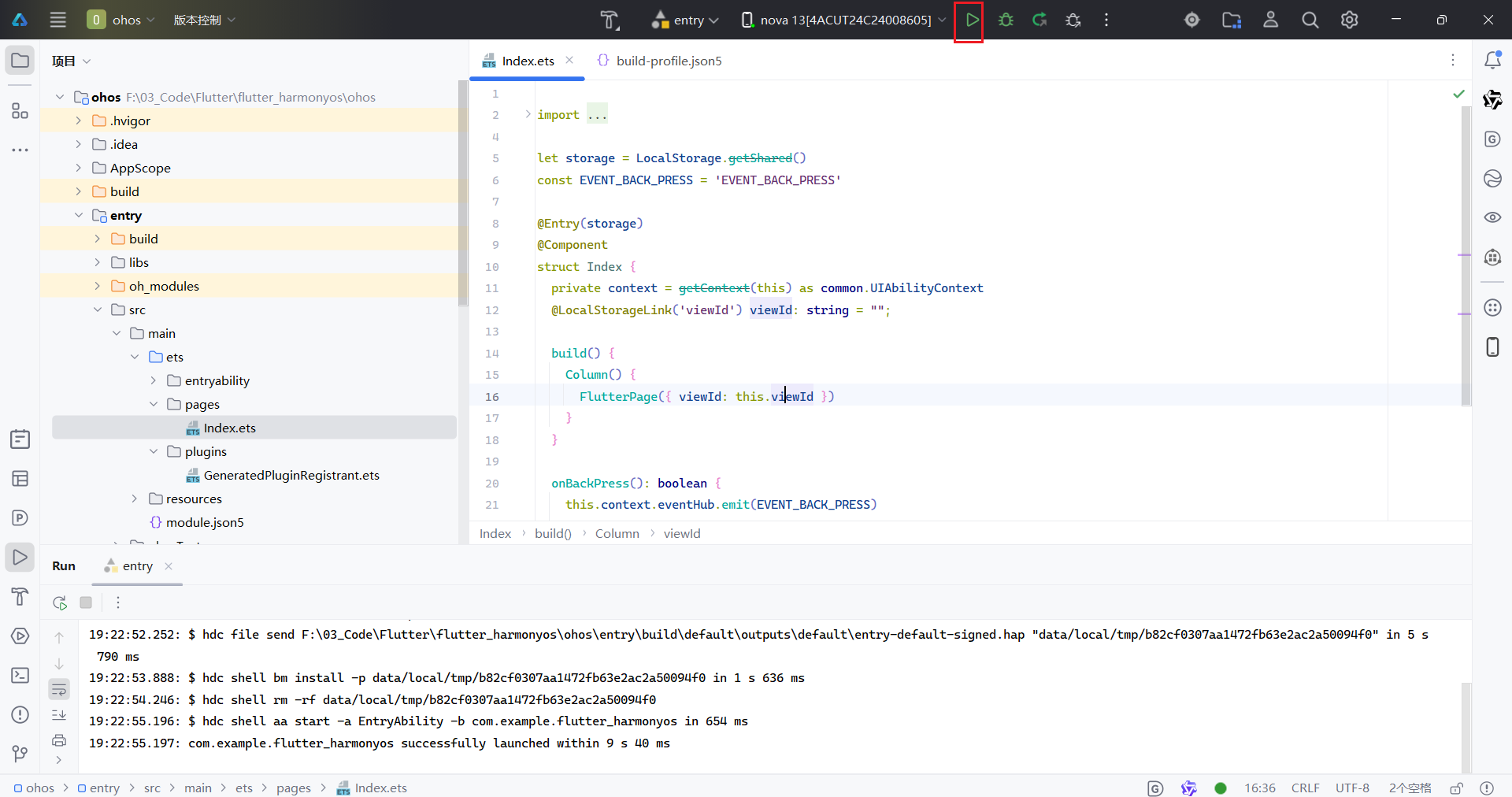Open the Structure tool window icon
Screen dimensions: 1512x797
tap(20, 111)
